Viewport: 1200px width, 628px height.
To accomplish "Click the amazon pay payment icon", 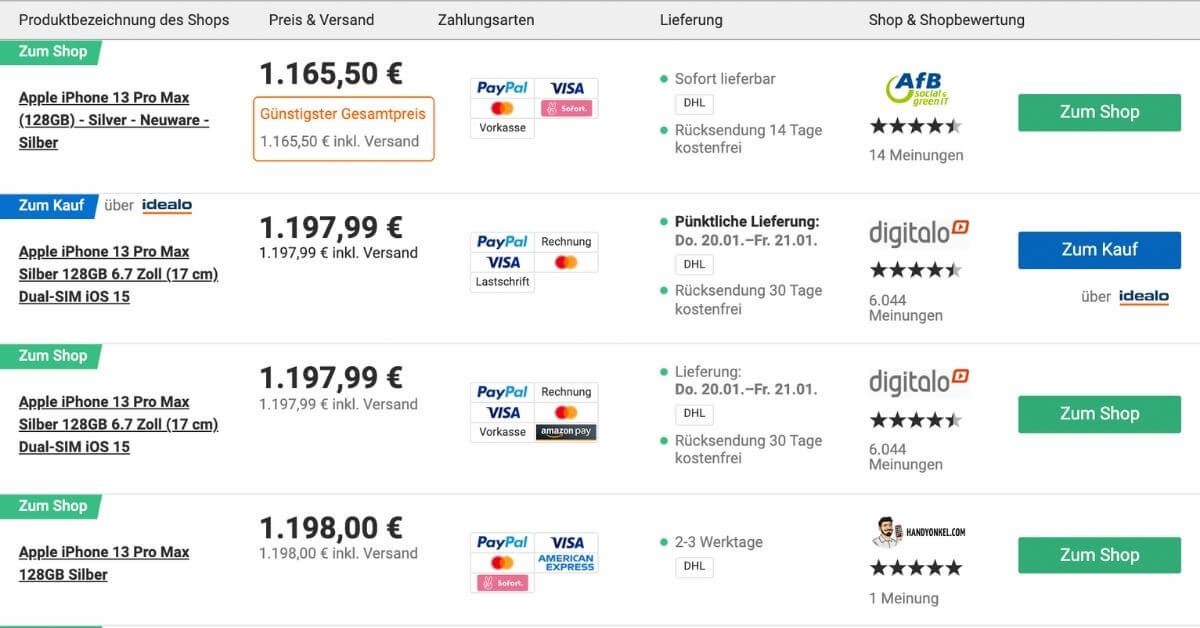I will (x=566, y=432).
